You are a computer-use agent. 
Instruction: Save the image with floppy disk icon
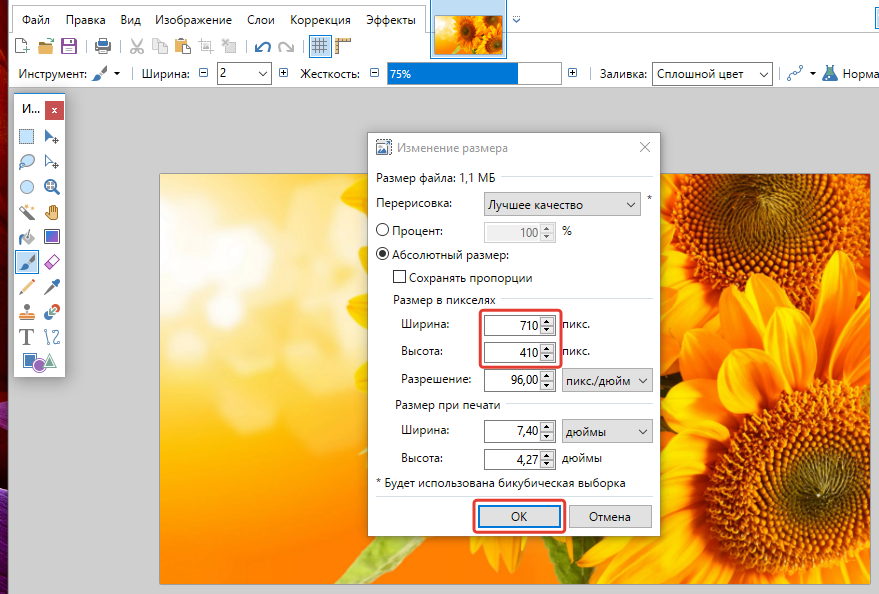point(69,46)
